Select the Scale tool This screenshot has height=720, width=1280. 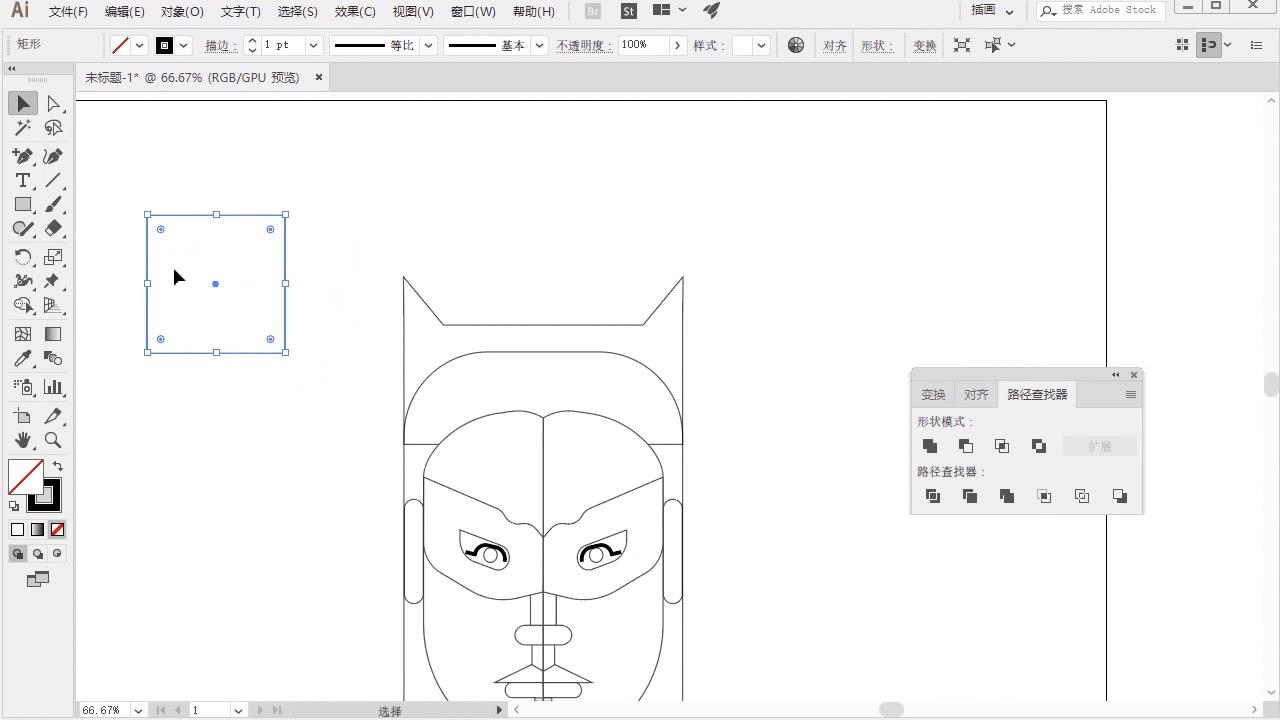[53, 258]
